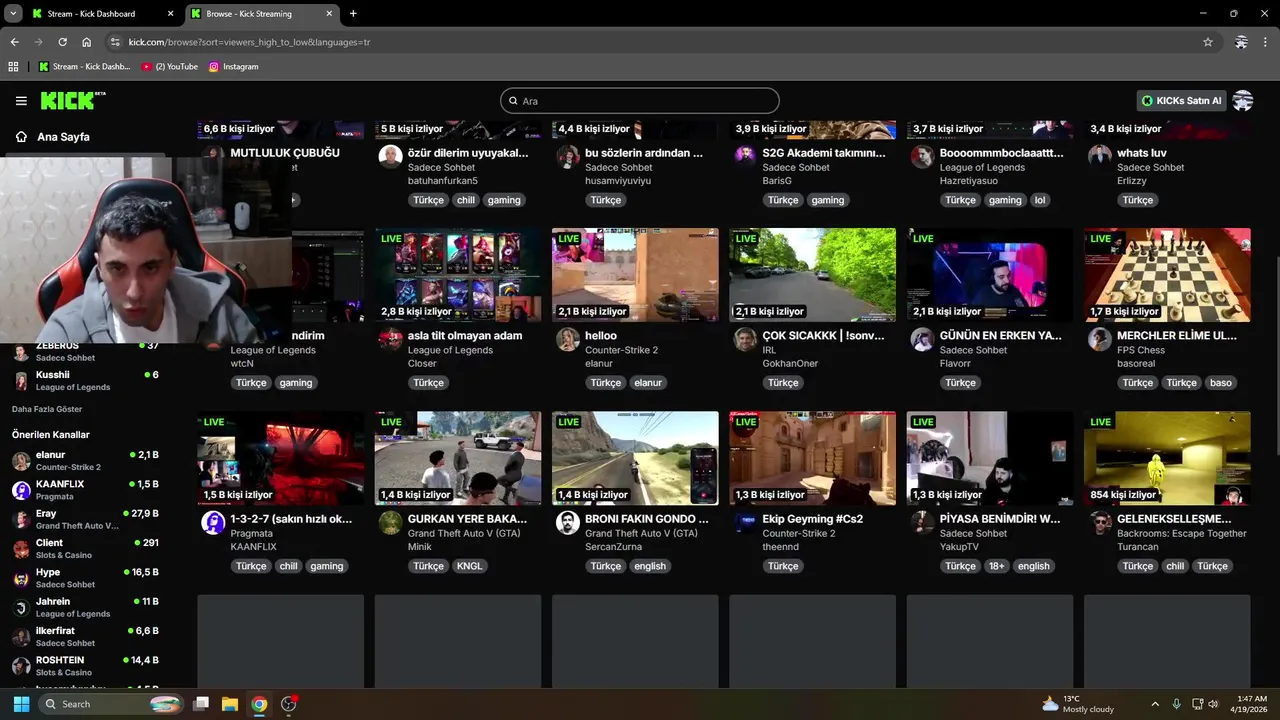The height and width of the screenshot is (720, 1280).
Task: Click the baso tag on basoreal stream
Action: coord(1220,383)
